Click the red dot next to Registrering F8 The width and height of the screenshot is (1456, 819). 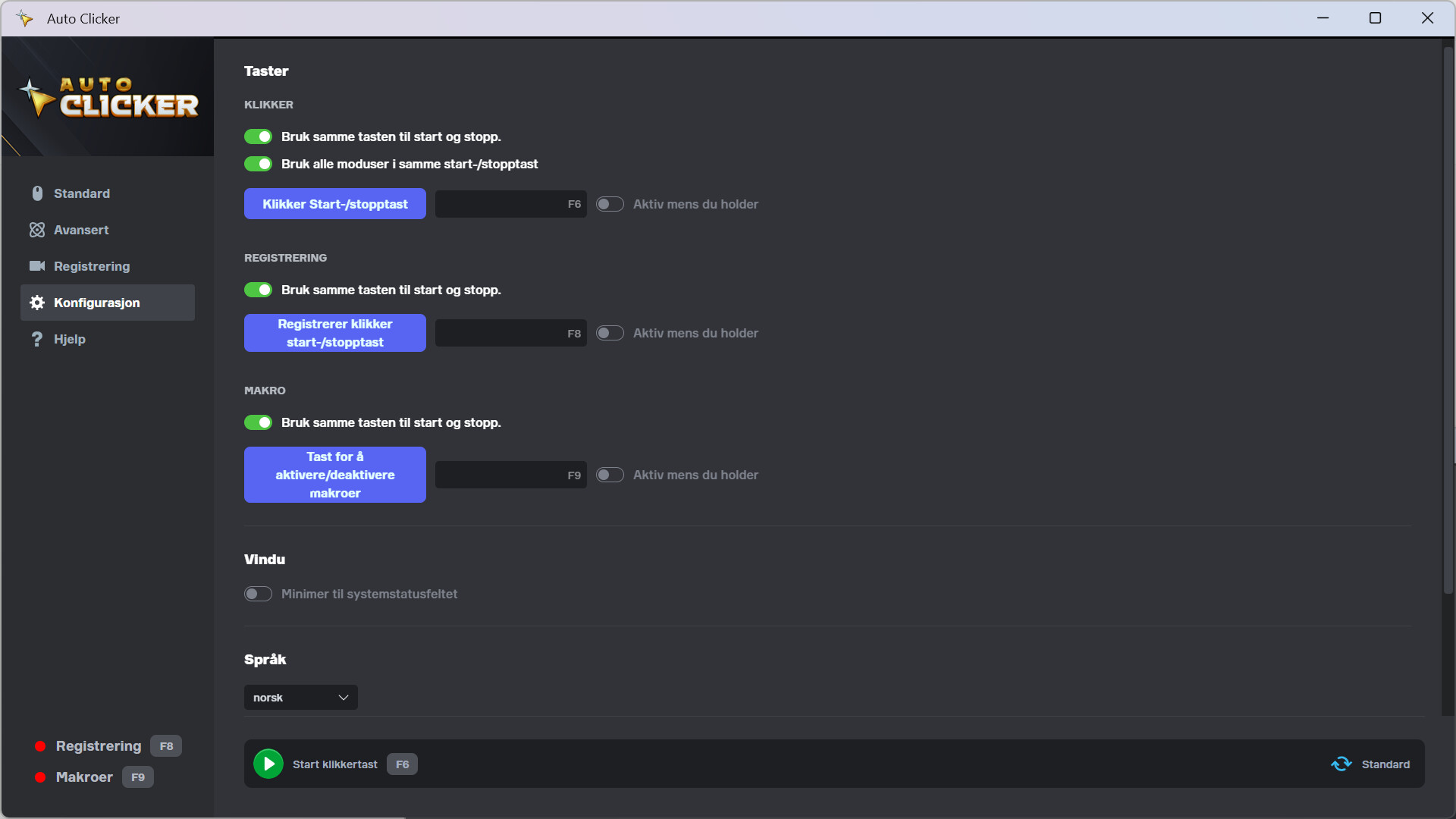pos(40,746)
